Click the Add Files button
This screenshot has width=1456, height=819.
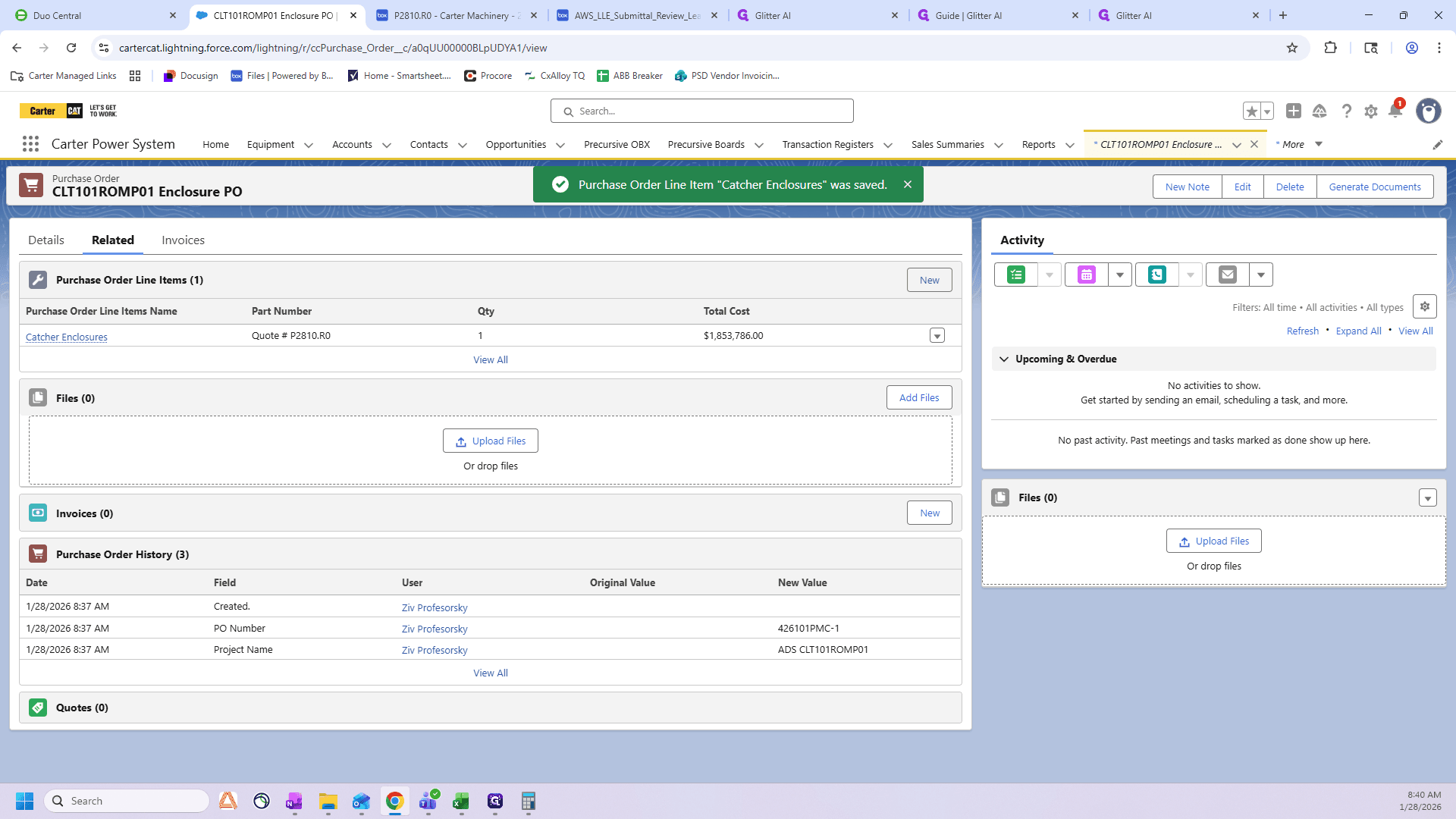tap(919, 397)
